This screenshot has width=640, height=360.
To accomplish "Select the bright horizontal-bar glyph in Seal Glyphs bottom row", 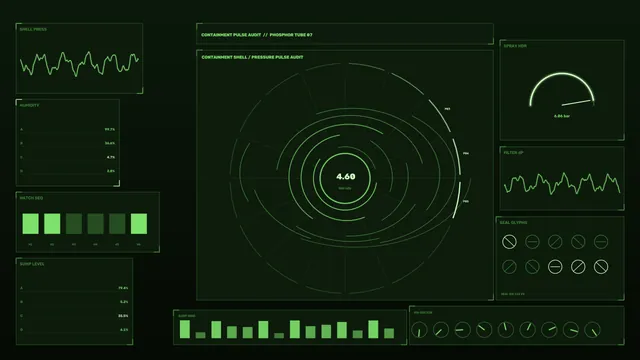I will (555, 267).
